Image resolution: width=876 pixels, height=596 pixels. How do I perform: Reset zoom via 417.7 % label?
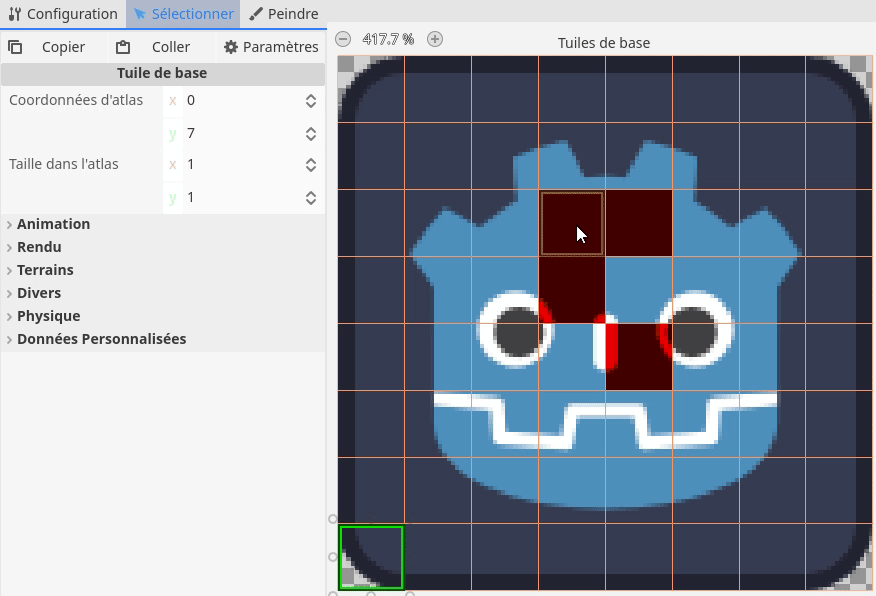click(388, 39)
